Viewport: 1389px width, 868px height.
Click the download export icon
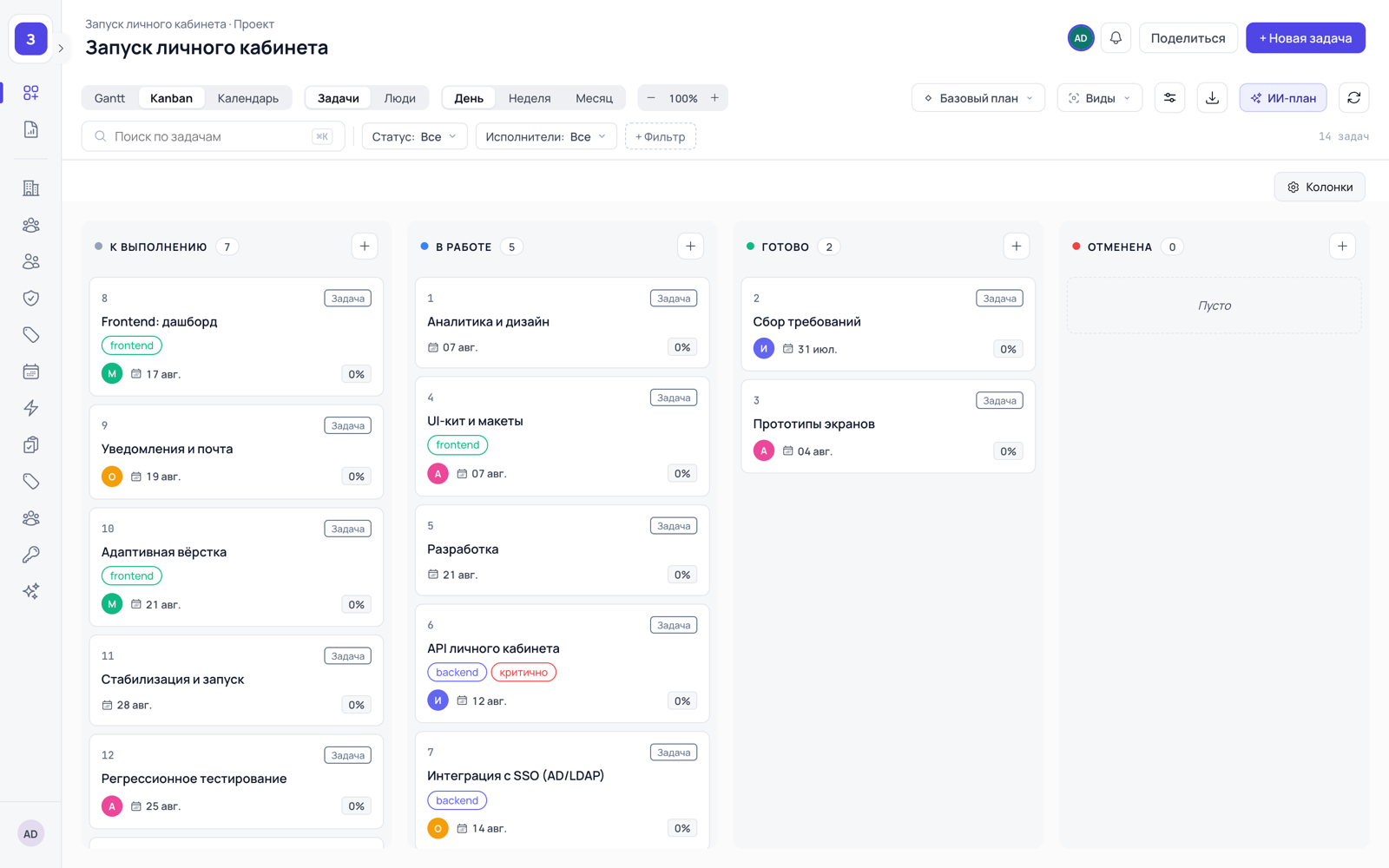[1212, 98]
